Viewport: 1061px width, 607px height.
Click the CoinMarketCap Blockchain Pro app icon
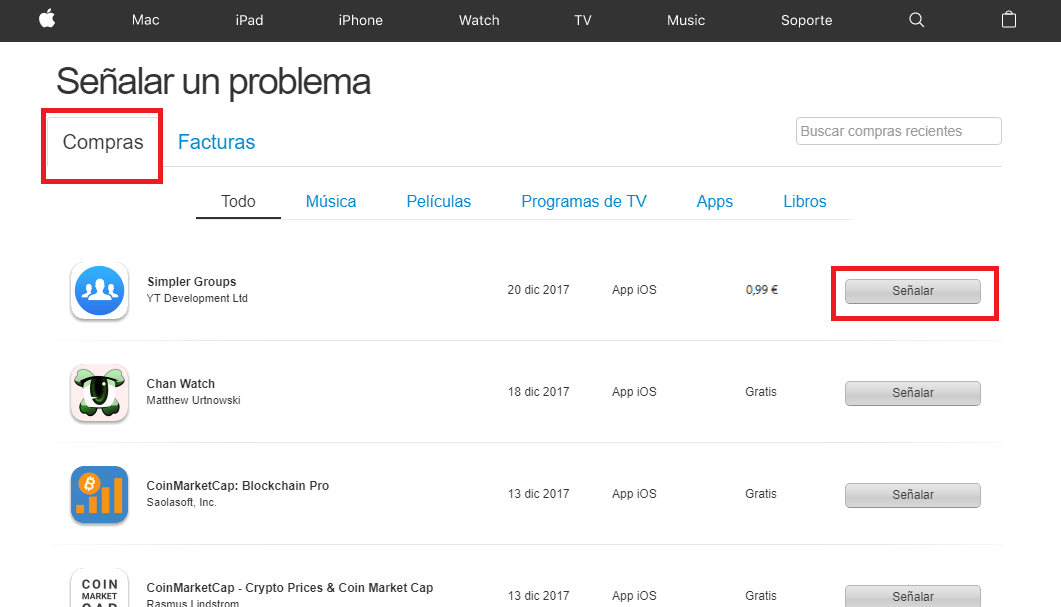[x=99, y=495]
